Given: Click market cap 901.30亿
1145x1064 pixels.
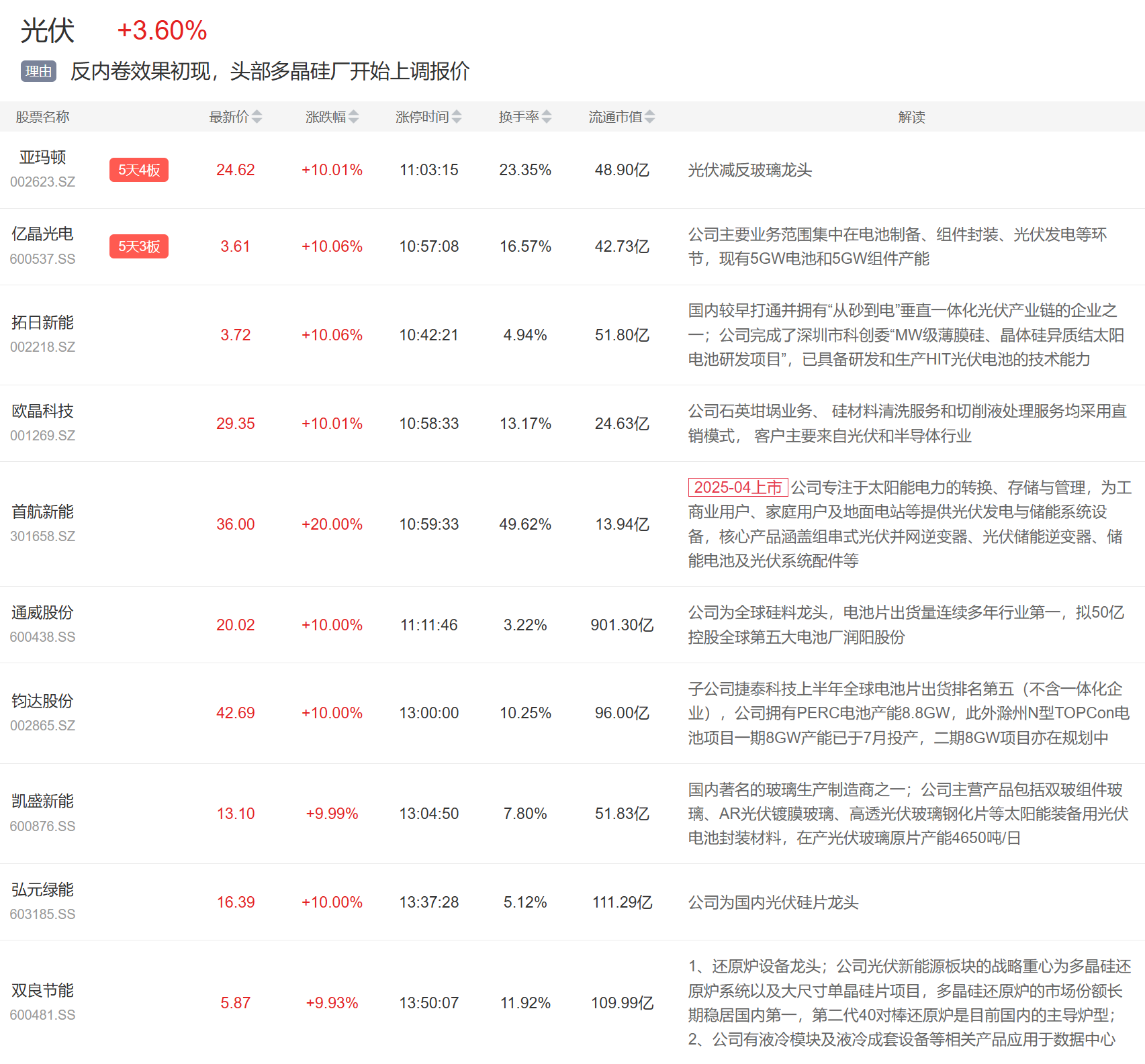Looking at the screenshot, I should [x=622, y=625].
